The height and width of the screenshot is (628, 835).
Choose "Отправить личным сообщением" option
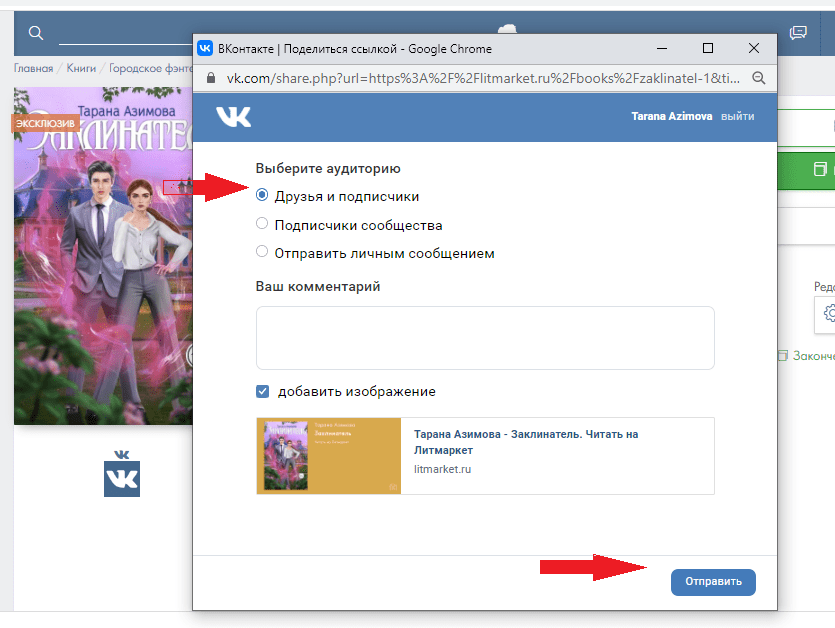(262, 253)
